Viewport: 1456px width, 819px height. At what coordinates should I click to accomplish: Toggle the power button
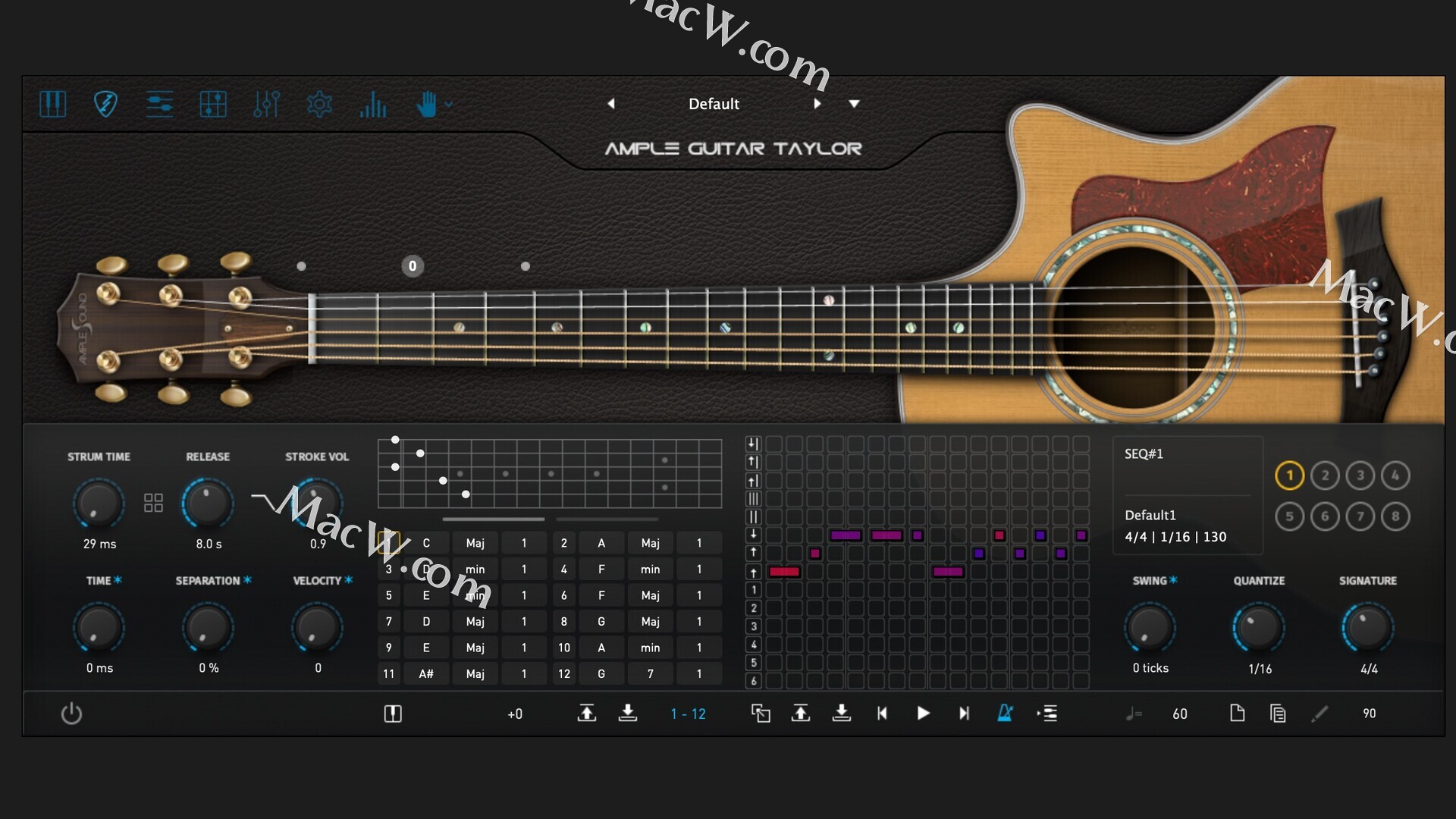click(71, 714)
